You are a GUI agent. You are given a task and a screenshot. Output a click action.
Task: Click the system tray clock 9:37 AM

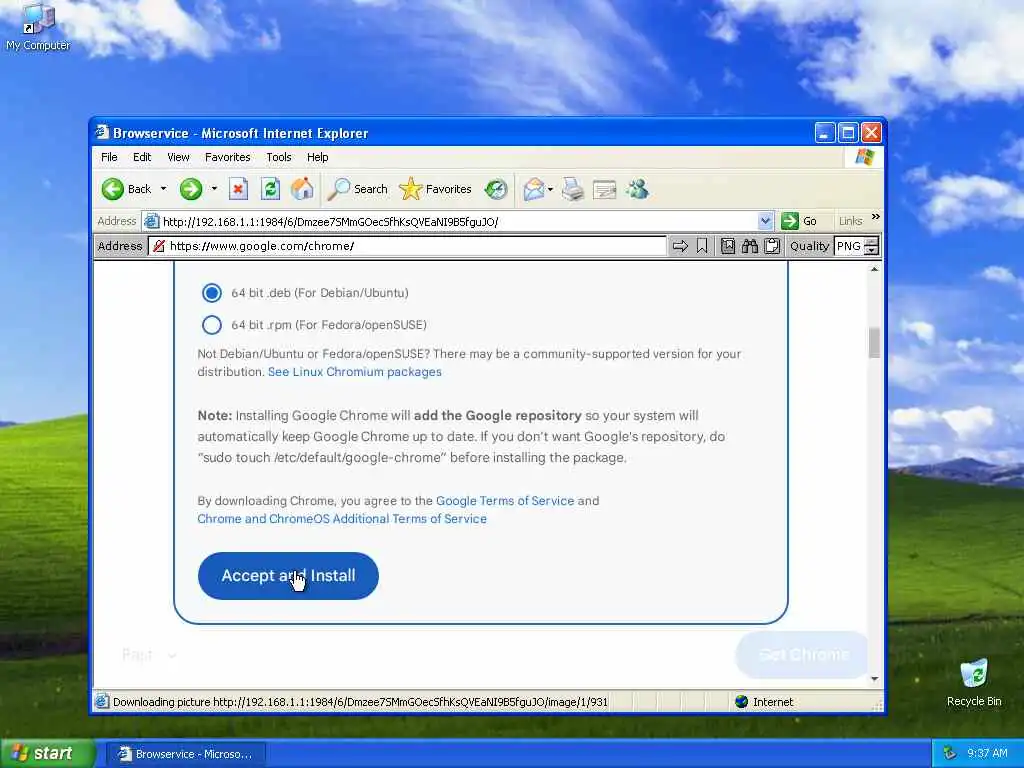pos(987,754)
